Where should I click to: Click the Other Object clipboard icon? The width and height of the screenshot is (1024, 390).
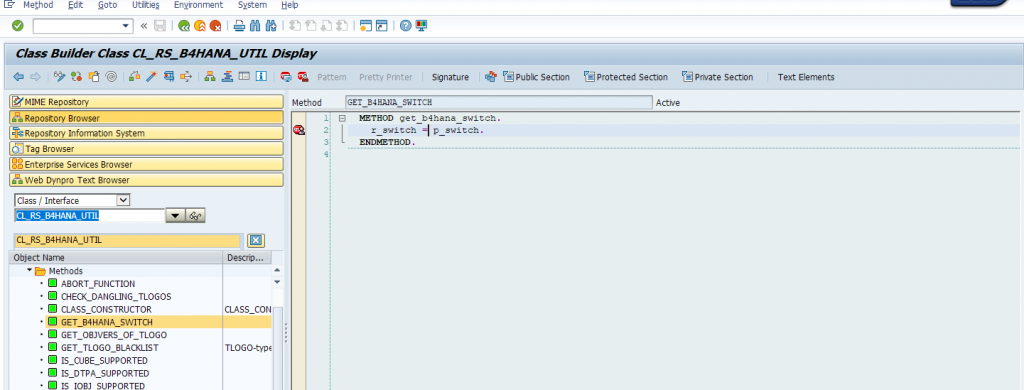(x=93, y=77)
